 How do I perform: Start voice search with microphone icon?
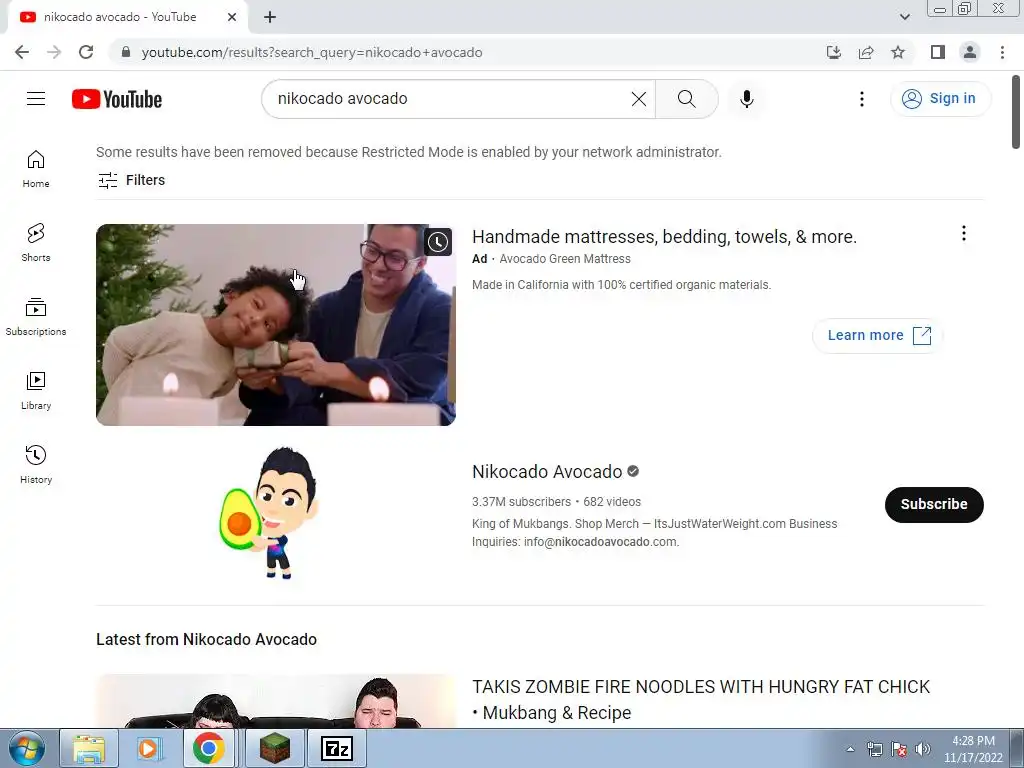747,99
